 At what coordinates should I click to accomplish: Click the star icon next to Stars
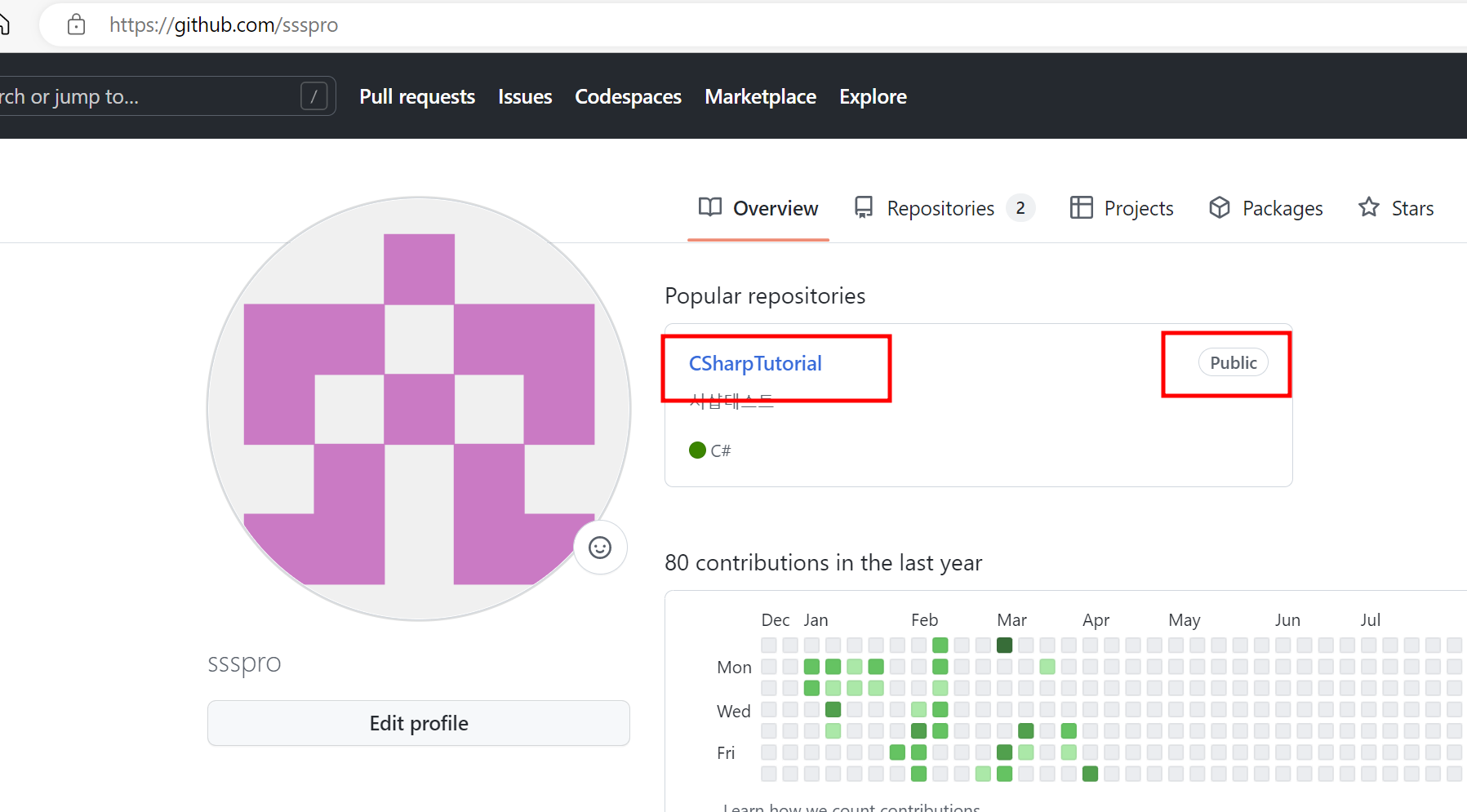pos(1369,207)
